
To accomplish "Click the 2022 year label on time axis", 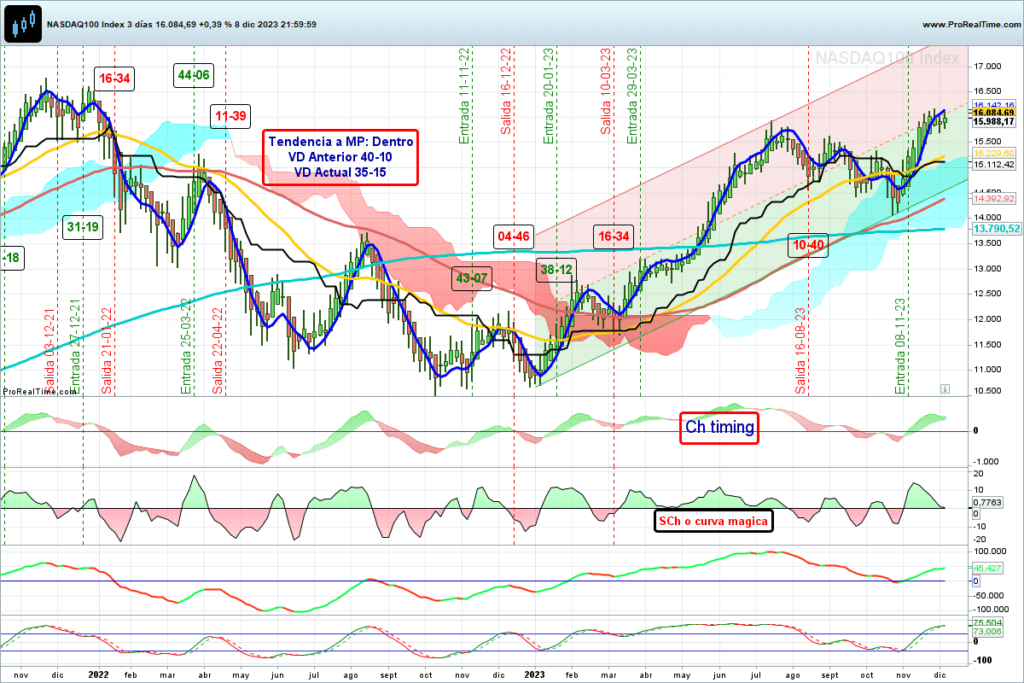I will [98, 675].
